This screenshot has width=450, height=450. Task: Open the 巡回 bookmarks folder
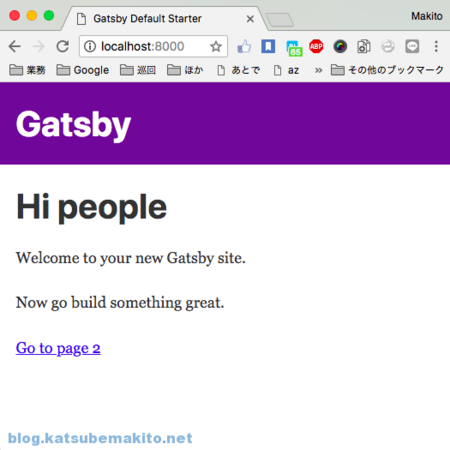coord(138,70)
